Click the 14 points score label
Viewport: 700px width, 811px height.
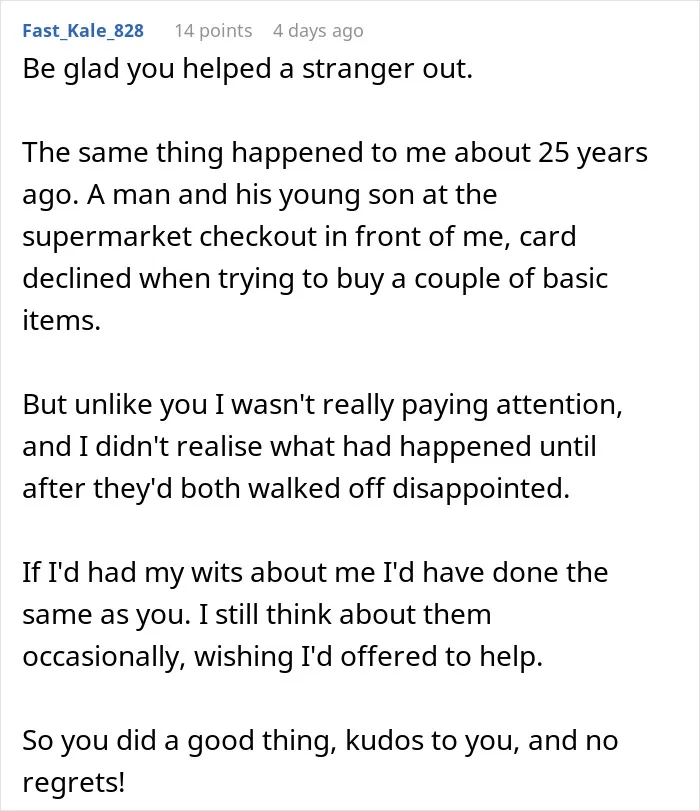(213, 31)
